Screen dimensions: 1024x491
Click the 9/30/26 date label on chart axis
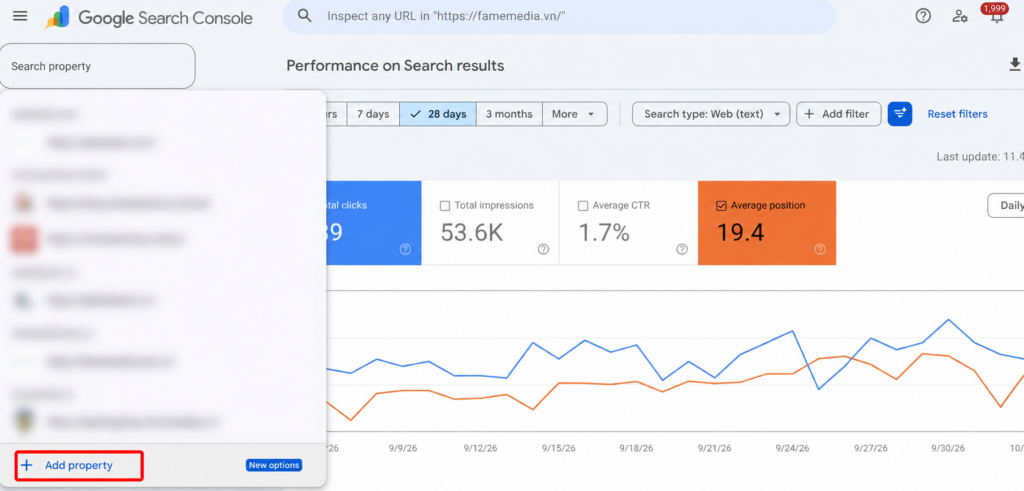tap(948, 449)
